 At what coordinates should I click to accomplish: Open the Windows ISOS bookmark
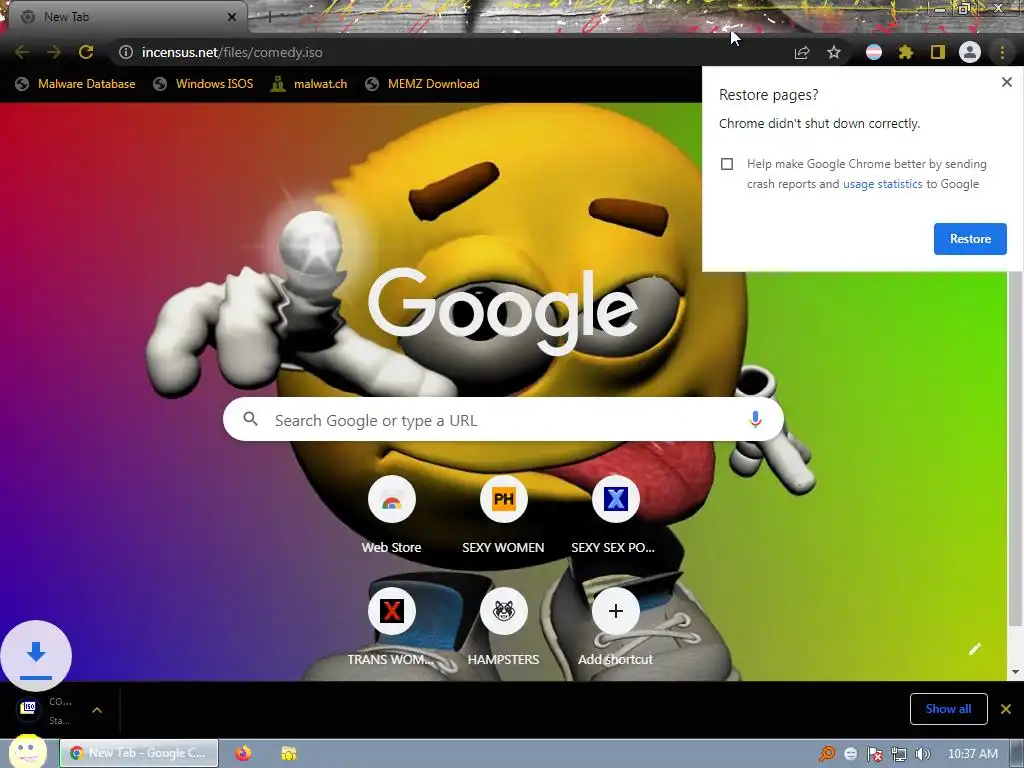202,84
